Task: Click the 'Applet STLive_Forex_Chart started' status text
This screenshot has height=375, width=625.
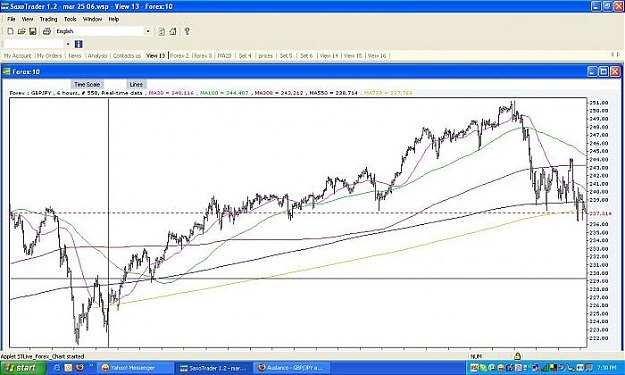Action: click(42, 357)
